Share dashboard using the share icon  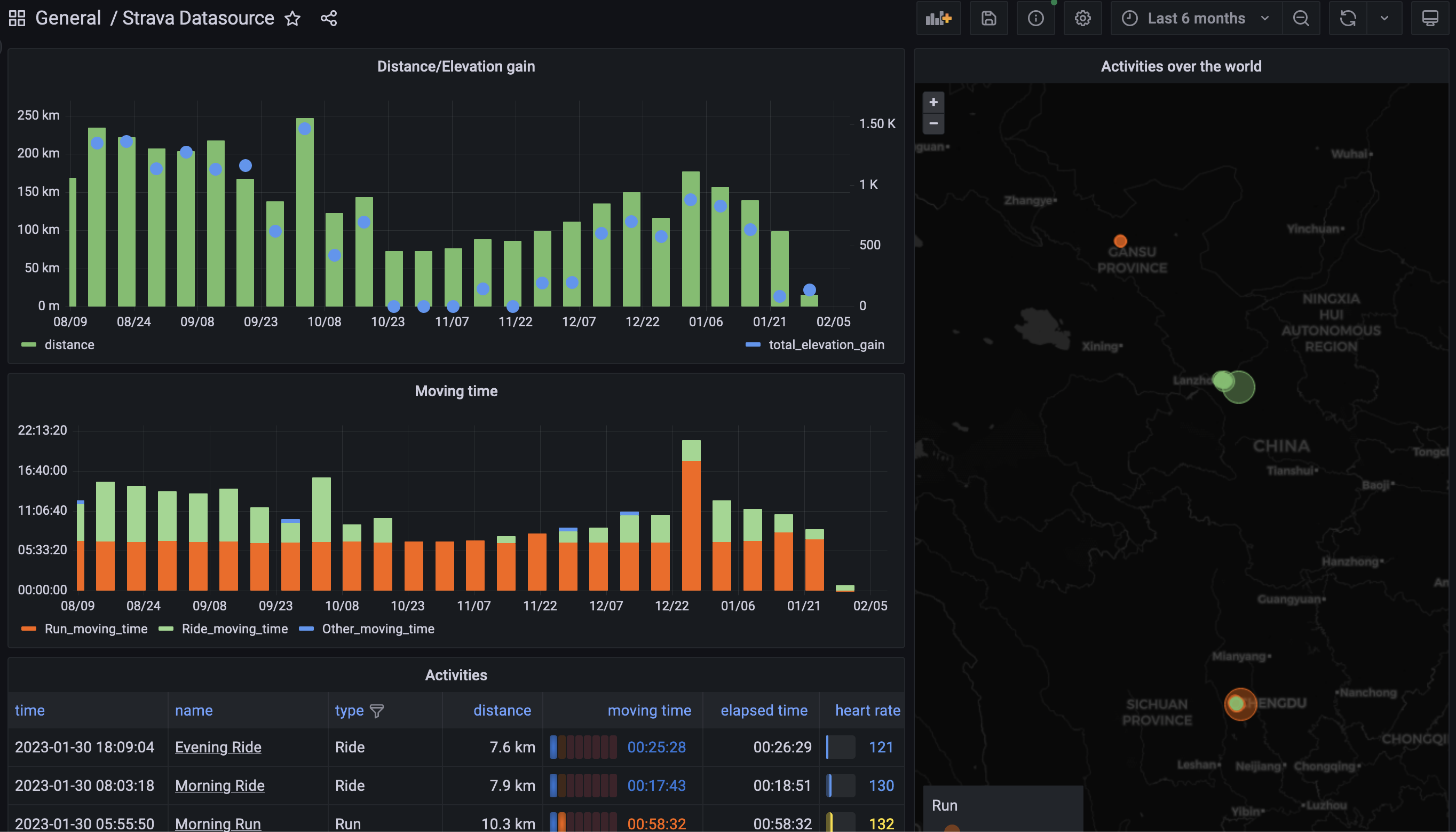[328, 18]
